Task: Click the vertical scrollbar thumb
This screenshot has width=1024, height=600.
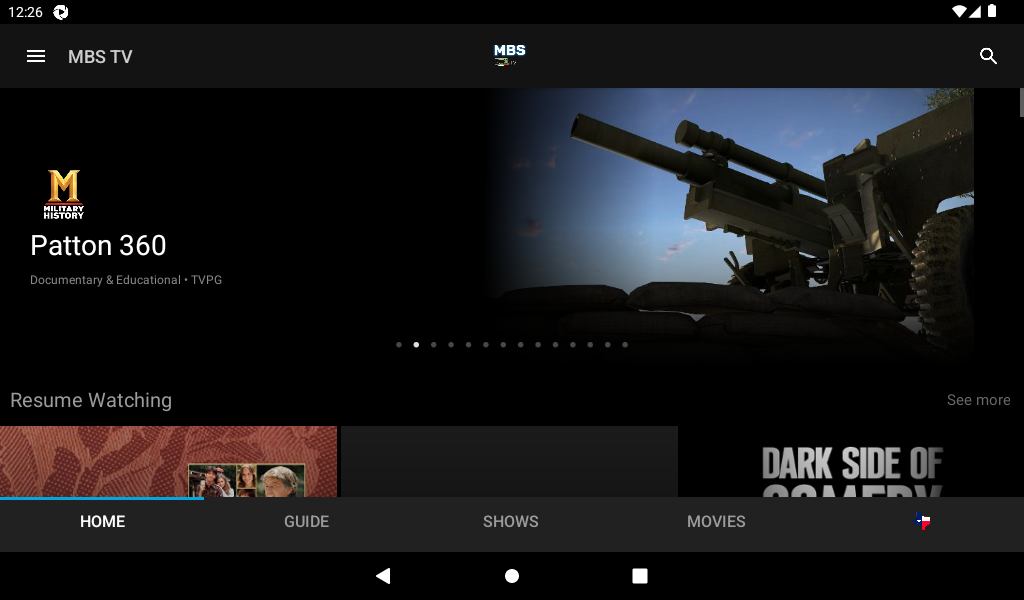Action: click(1021, 103)
